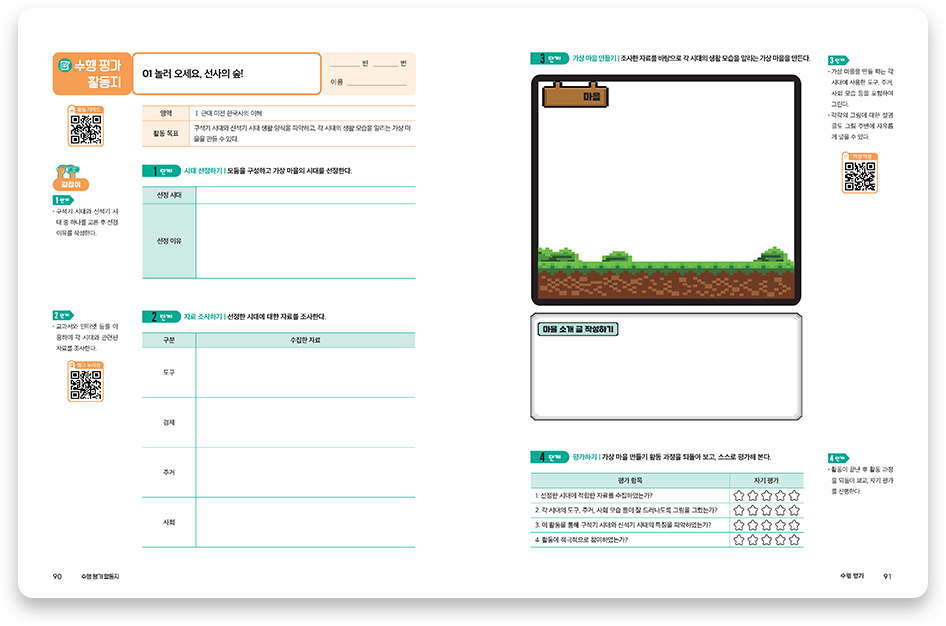Image resolution: width=946 pixels, height=626 pixels.
Task: Select the 3단계 badge beside 가상 마을 만들기
Action: pyautogui.click(x=550, y=58)
